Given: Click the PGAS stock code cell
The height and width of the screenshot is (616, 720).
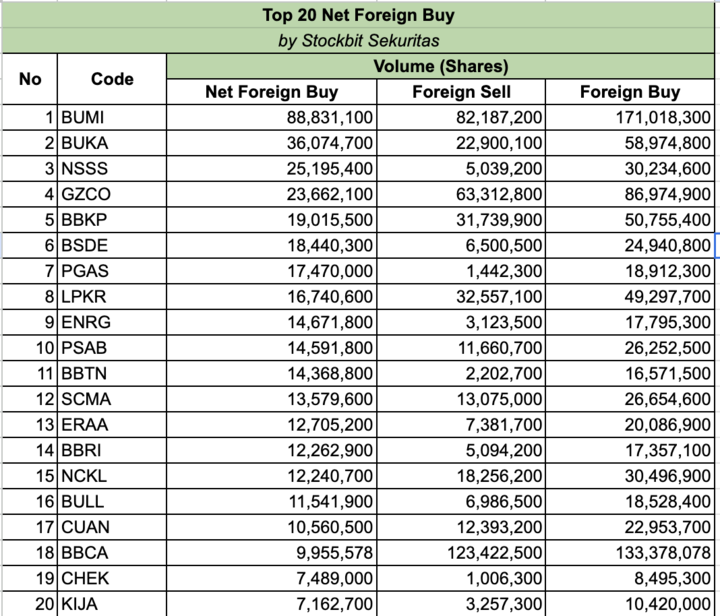Looking at the screenshot, I should 111,270.
